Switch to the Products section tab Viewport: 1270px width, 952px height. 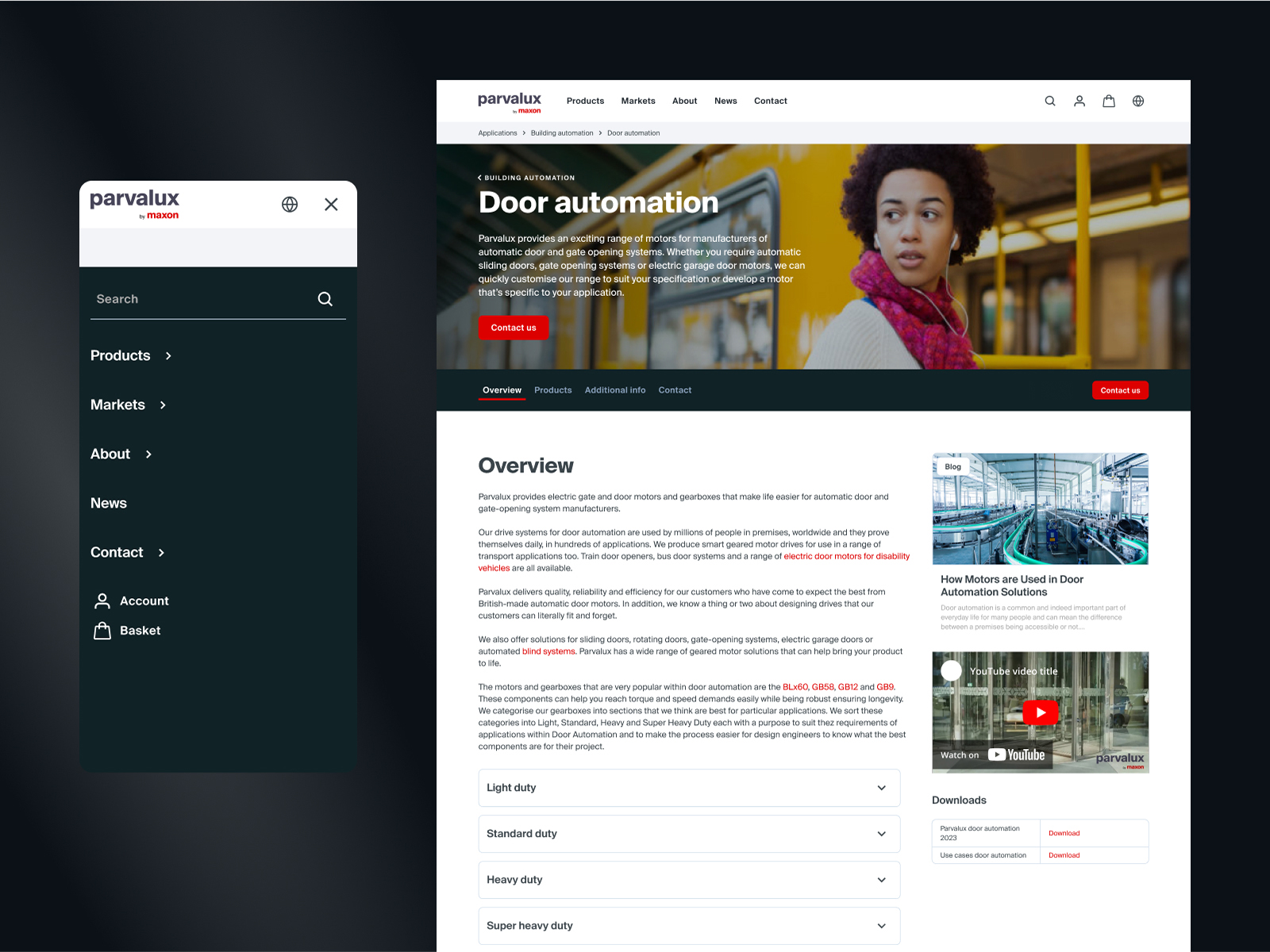pyautogui.click(x=552, y=390)
